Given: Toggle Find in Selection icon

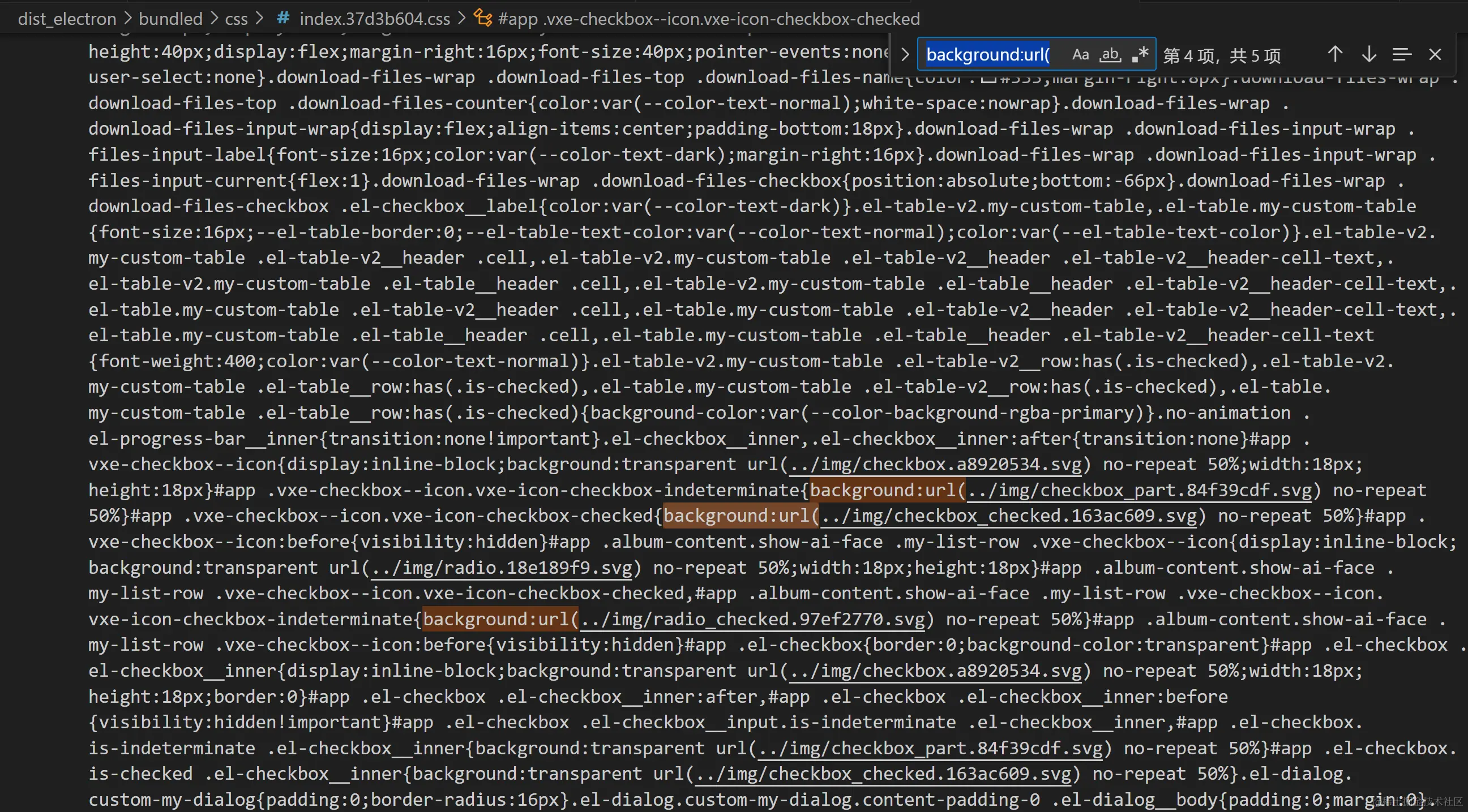Looking at the screenshot, I should point(1401,55).
